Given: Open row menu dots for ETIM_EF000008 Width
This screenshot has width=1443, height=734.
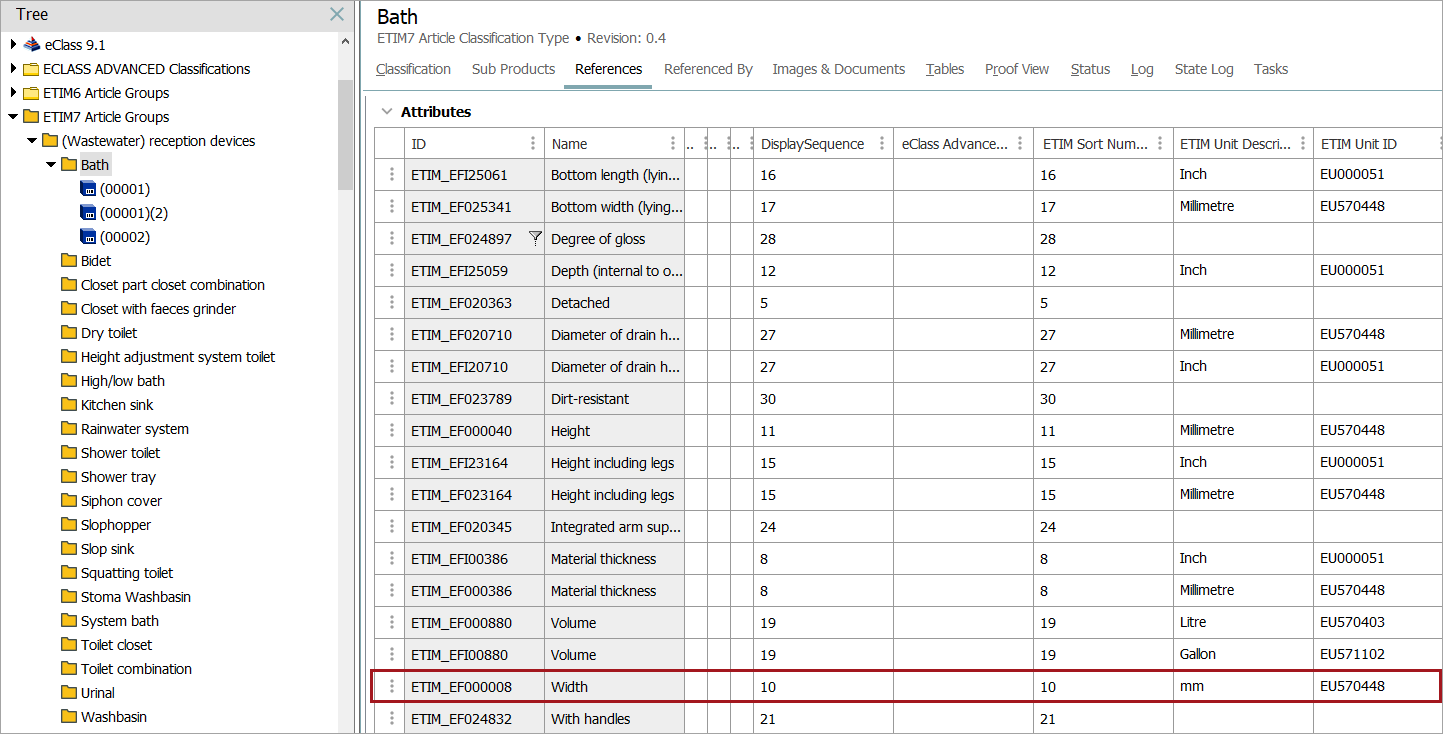Looking at the screenshot, I should [x=391, y=687].
